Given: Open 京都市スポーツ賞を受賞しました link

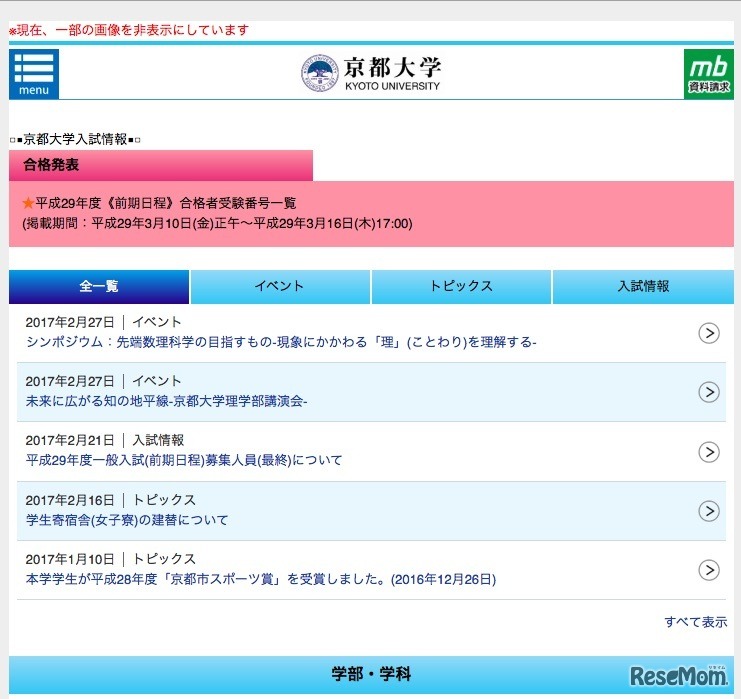Looking at the screenshot, I should pyautogui.click(x=261, y=579).
